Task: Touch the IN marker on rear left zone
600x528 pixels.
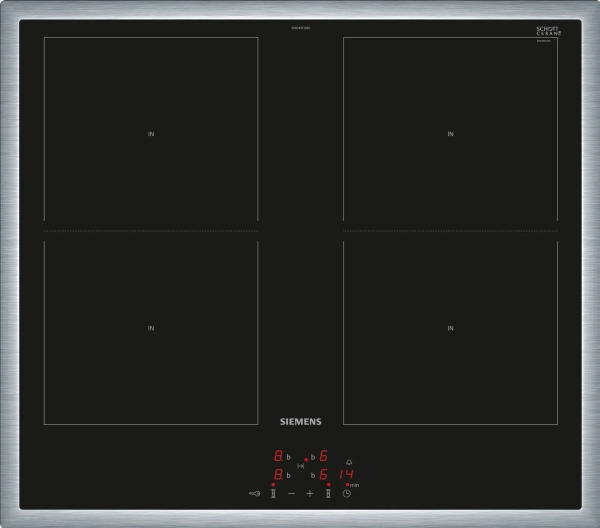Action: (151, 134)
